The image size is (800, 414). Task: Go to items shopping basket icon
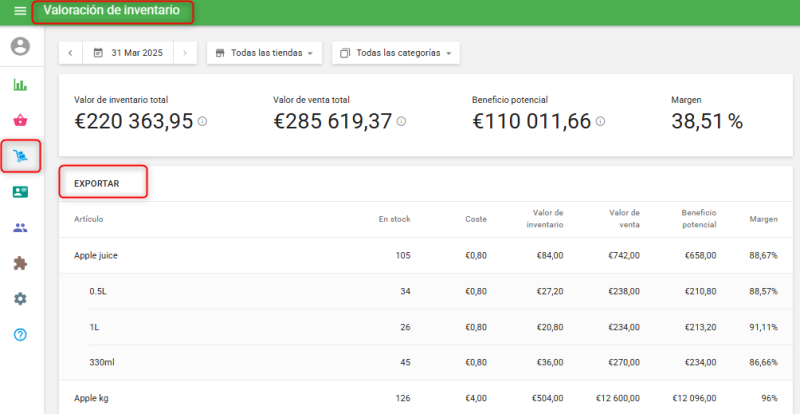pos(20,121)
